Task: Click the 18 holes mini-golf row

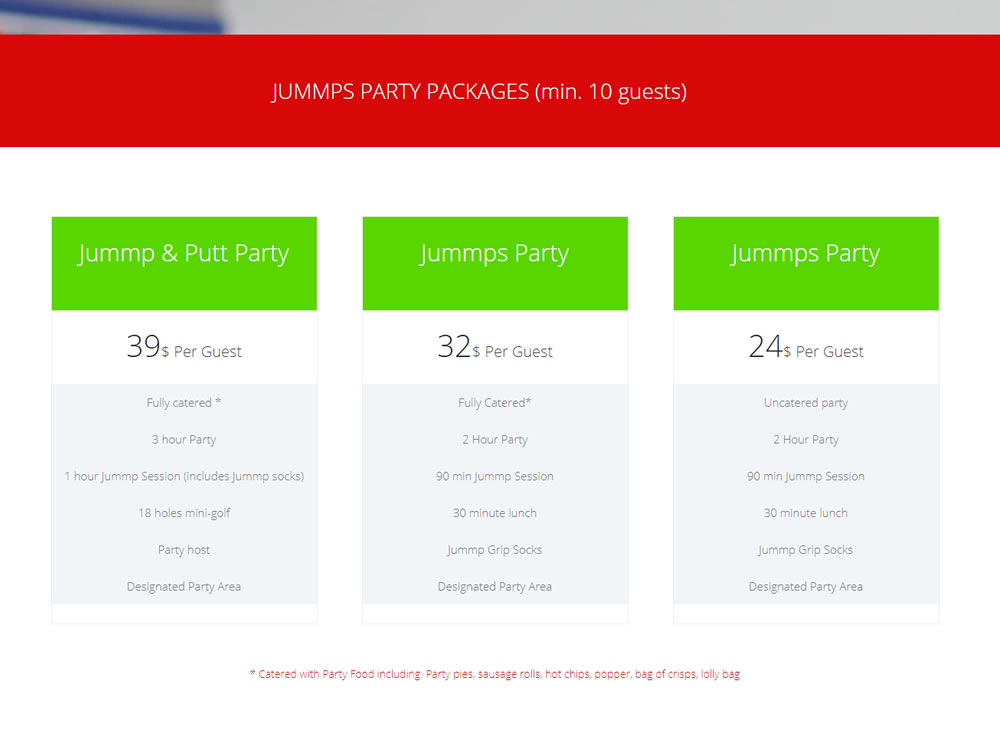Action: tap(184, 513)
